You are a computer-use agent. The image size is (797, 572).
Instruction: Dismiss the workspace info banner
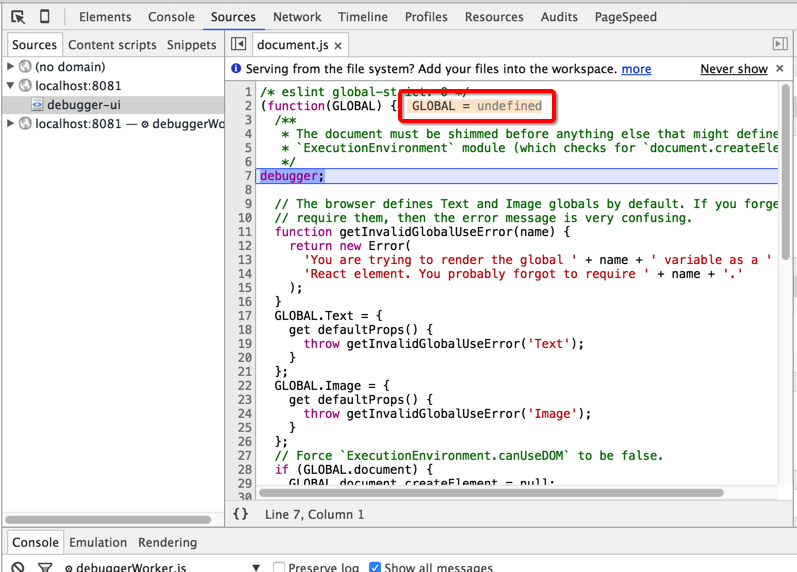point(781,69)
